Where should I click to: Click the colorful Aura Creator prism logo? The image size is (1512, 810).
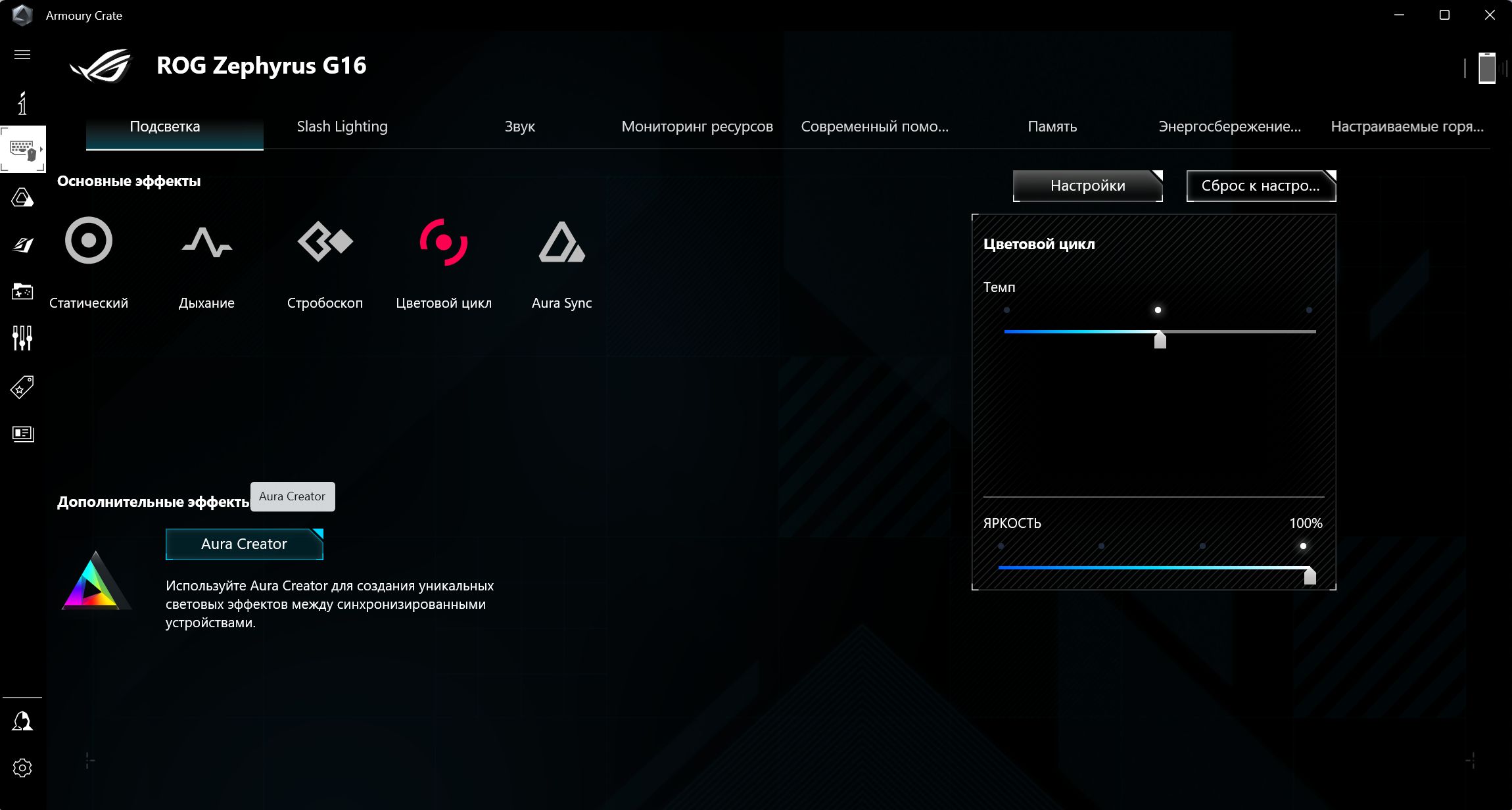pyautogui.click(x=96, y=581)
